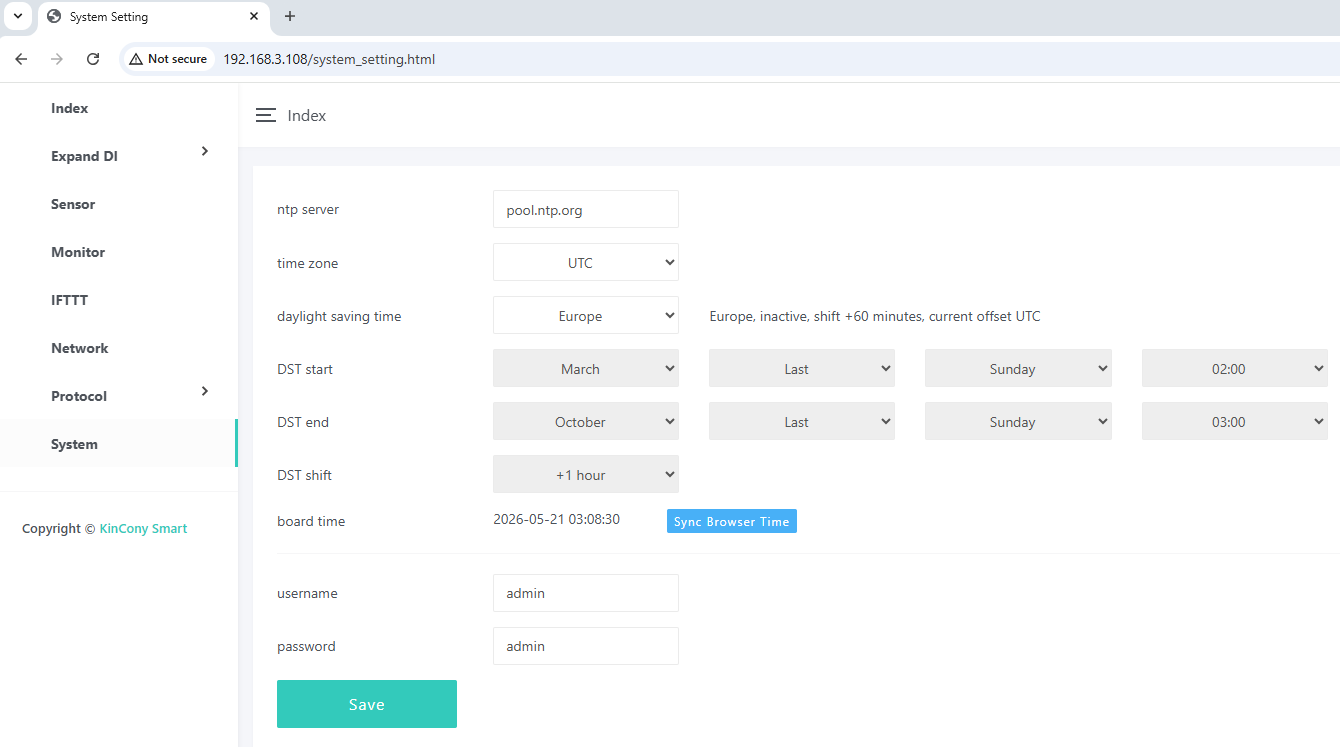Screen dimensions: 1340x747
Task: Click the 'time zone' label
Action: (308, 263)
